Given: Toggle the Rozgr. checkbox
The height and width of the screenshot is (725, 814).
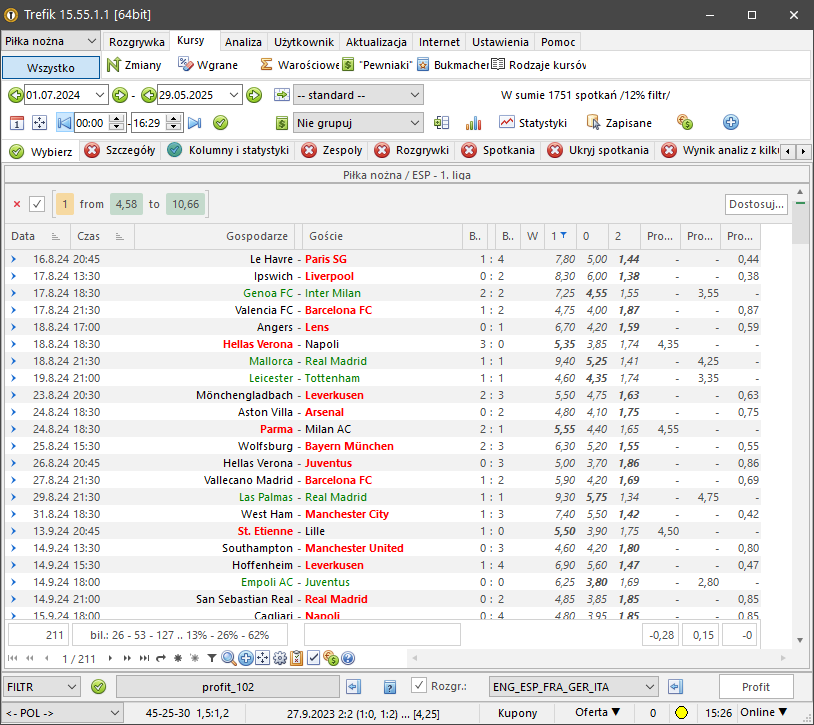Looking at the screenshot, I should point(419,686).
